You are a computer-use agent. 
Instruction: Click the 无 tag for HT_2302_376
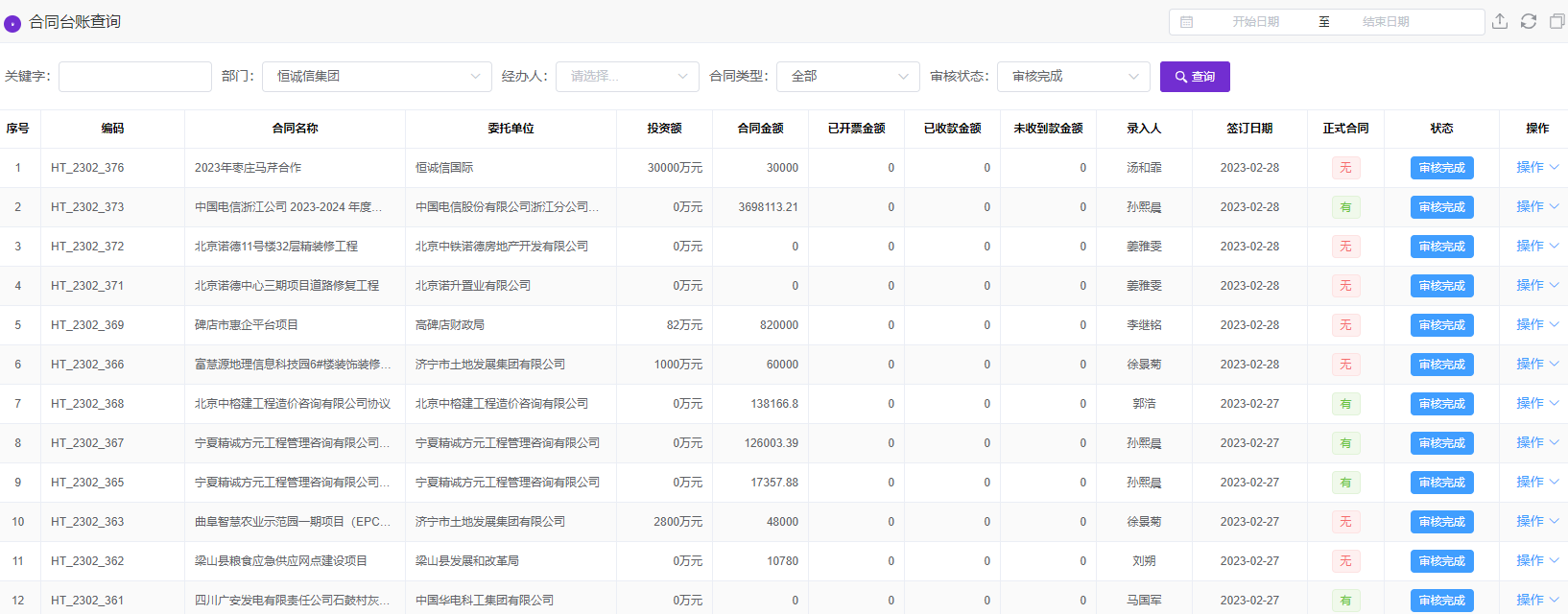1345,168
